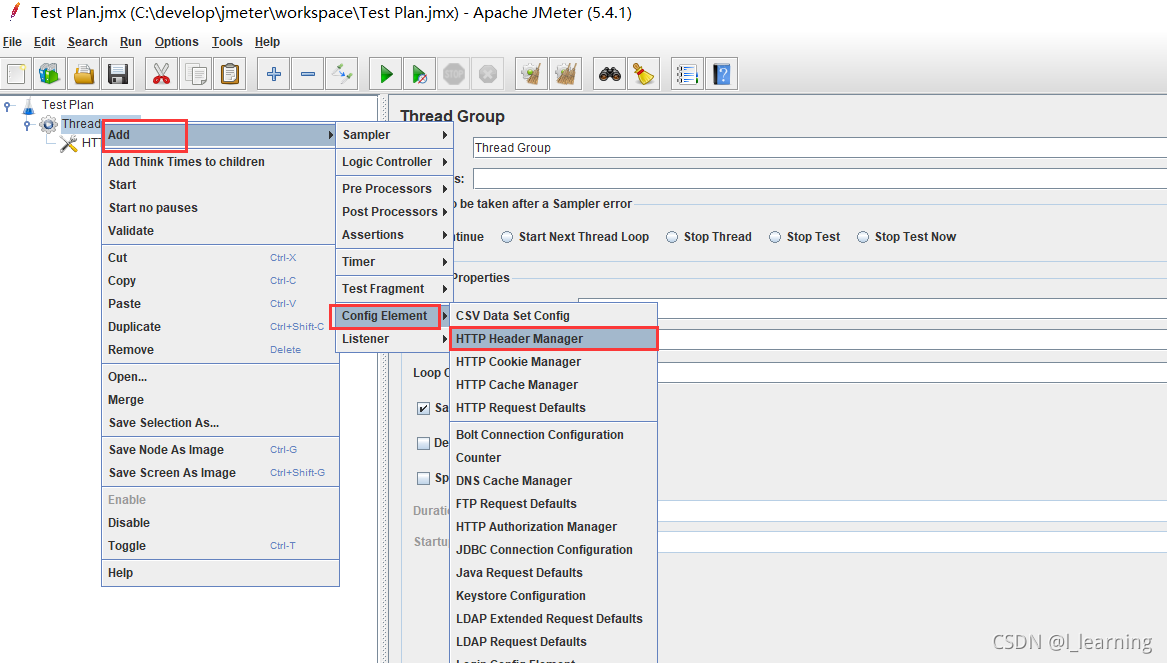This screenshot has height=663, width=1167.
Task: Choose HTTP Request Defaults
Action: coord(554,408)
